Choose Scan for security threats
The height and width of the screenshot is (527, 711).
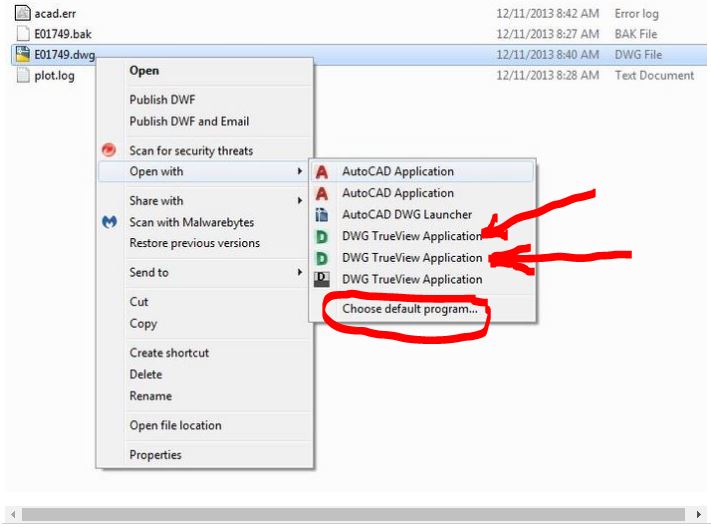click(191, 150)
